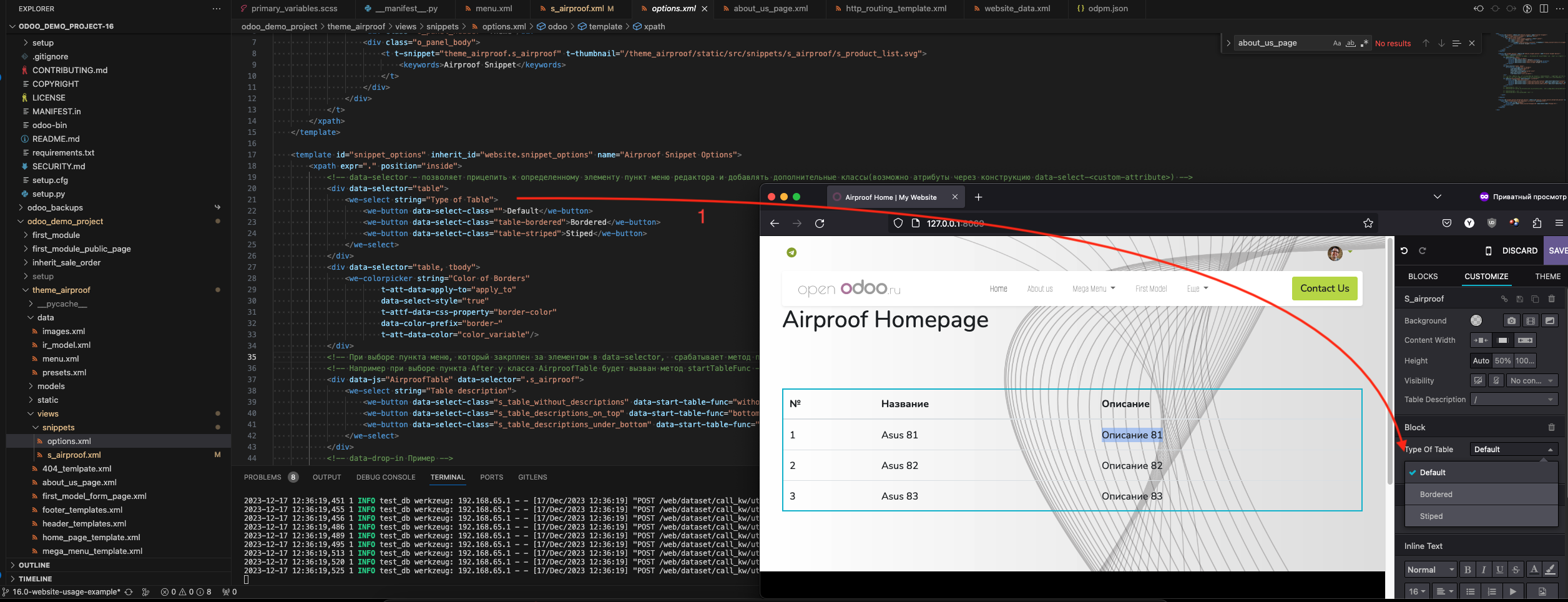Viewport: 1568px width, 602px height.
Task: Open the s_airproof.xml editor tab
Action: (x=581, y=9)
